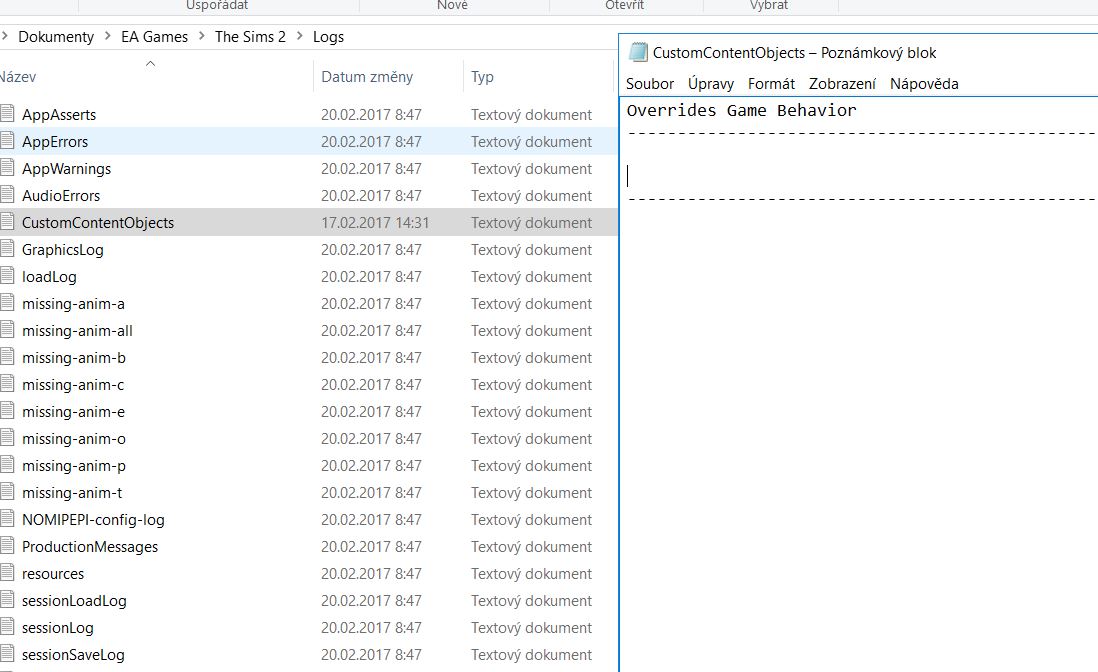Open the Soubor menu in Notepad

(x=650, y=84)
